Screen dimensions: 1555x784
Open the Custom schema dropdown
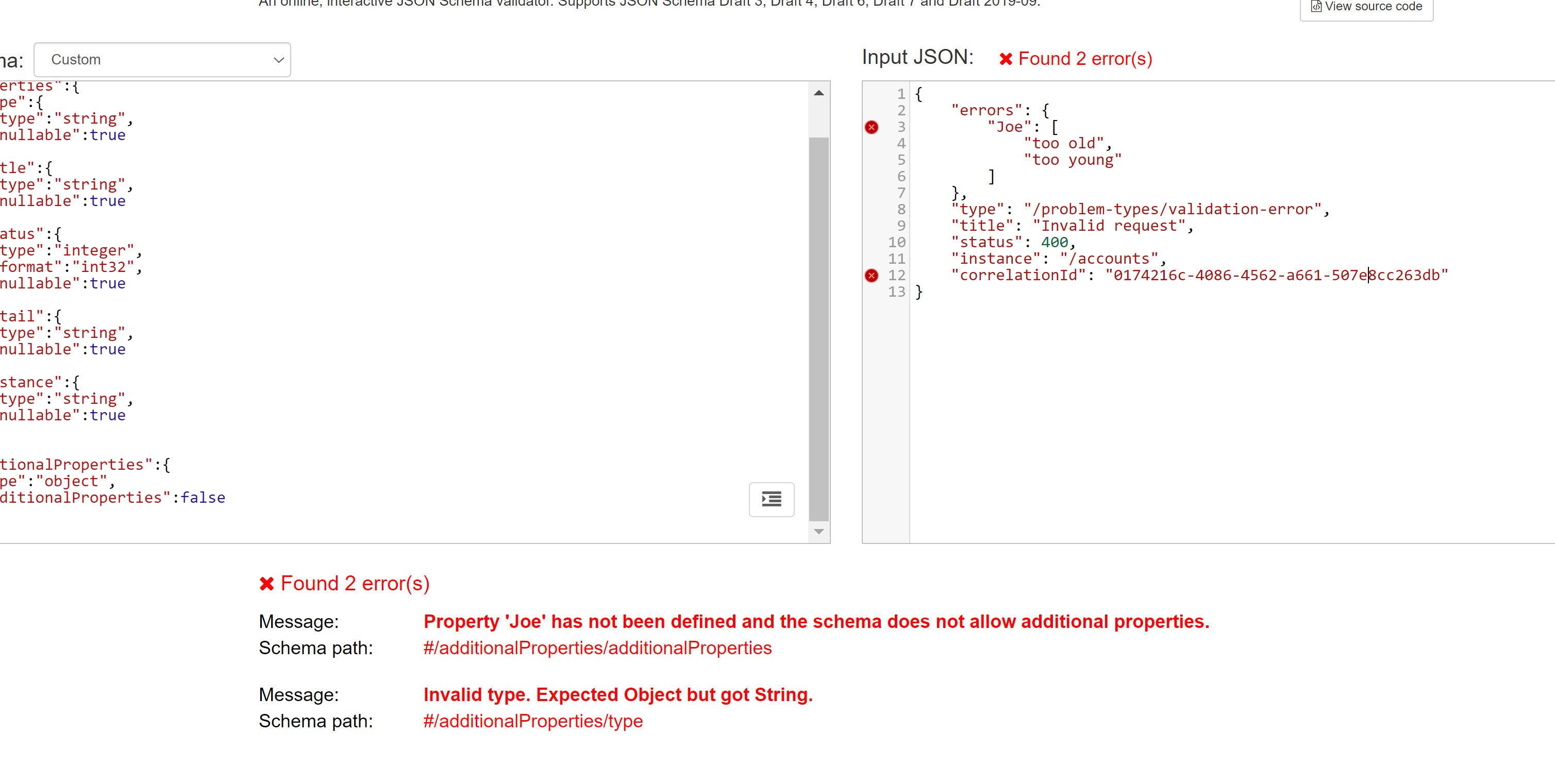[x=162, y=60]
